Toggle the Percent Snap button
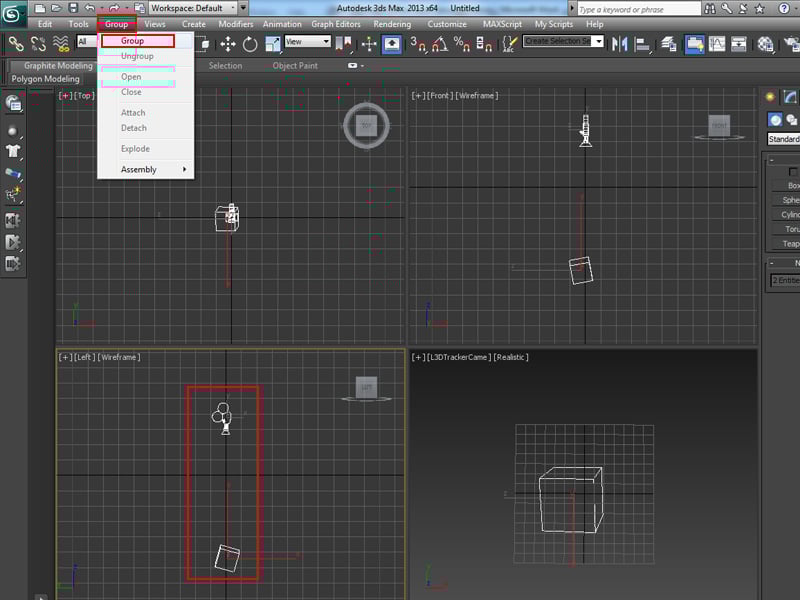 point(462,44)
